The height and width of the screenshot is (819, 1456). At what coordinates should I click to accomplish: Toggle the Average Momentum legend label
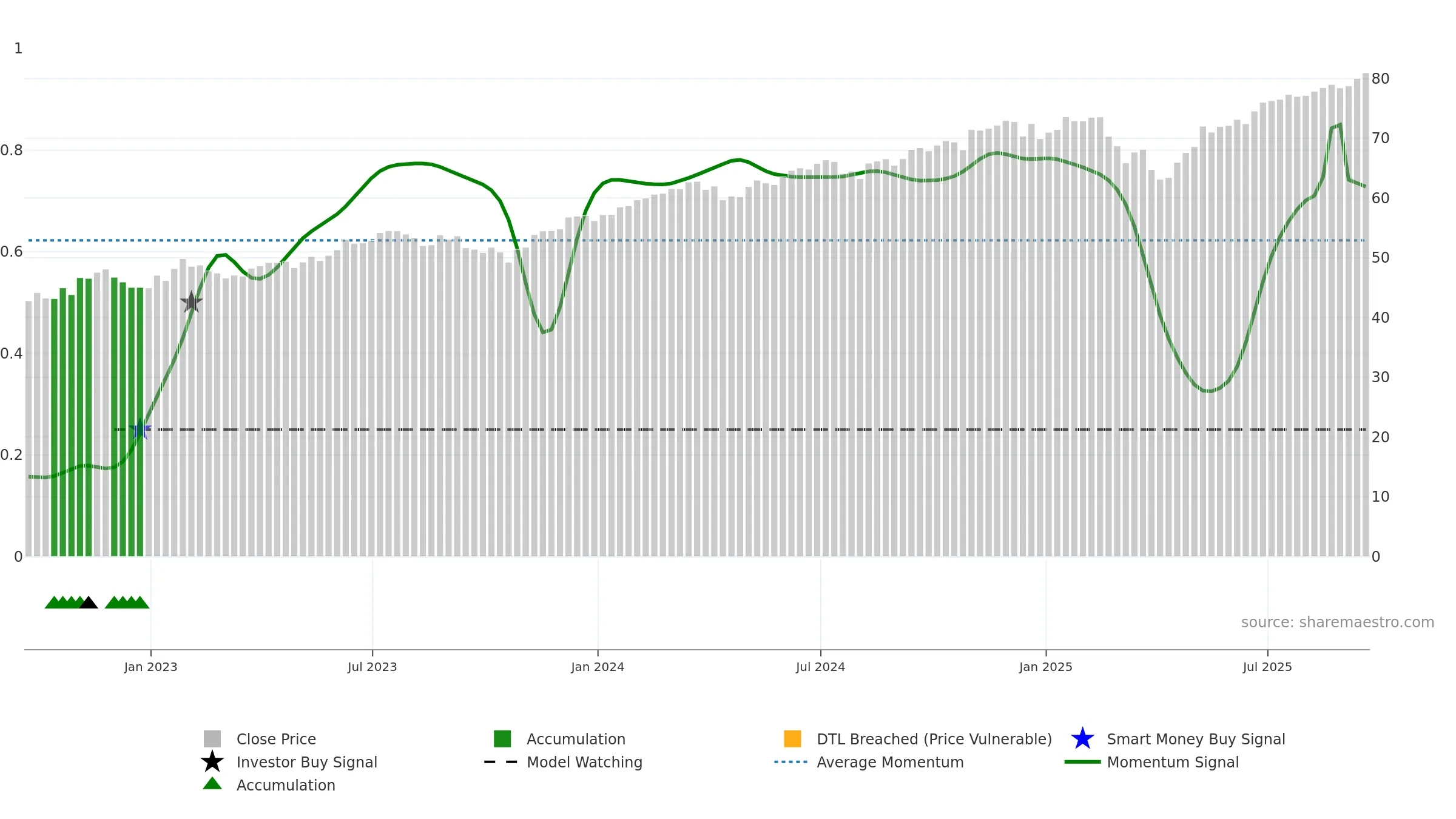[x=890, y=762]
